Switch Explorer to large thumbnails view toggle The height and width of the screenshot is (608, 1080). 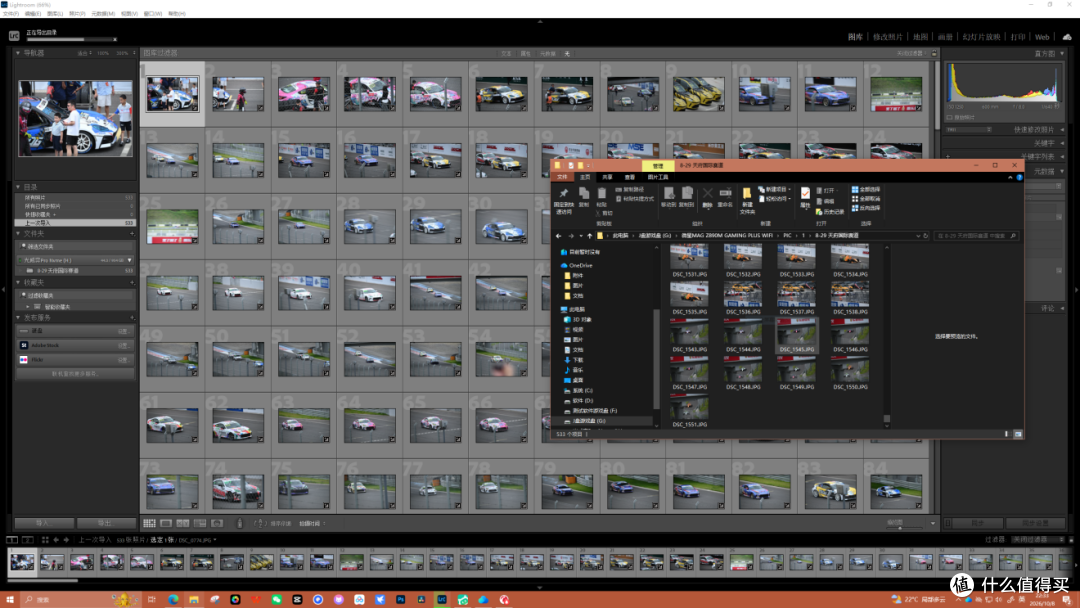[1018, 434]
